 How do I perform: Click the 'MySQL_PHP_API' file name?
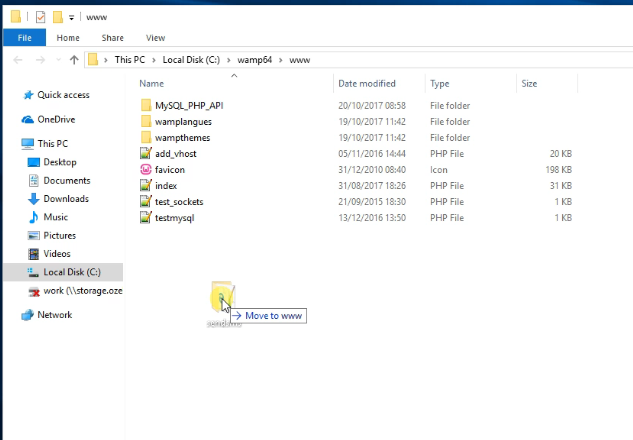coord(189,106)
